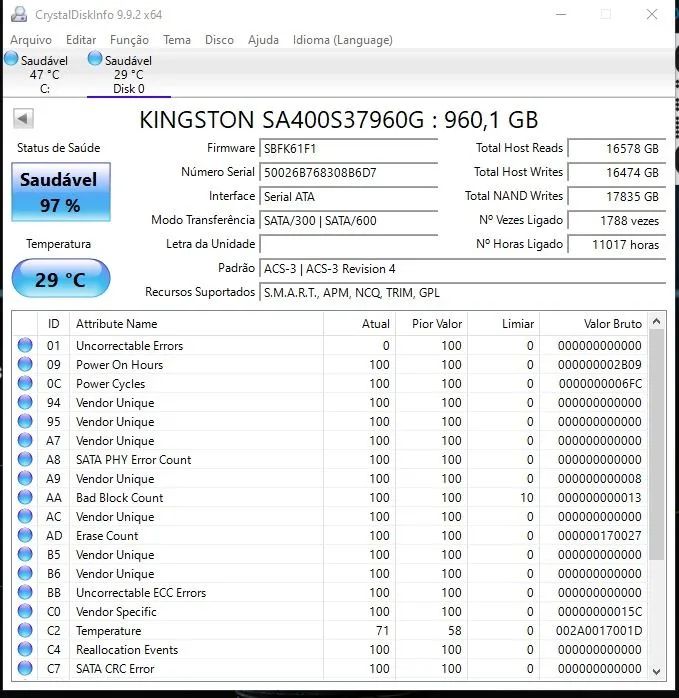The image size is (679, 698).
Task: Click status icon of SATA PHY Error Count row
Action: [25, 459]
